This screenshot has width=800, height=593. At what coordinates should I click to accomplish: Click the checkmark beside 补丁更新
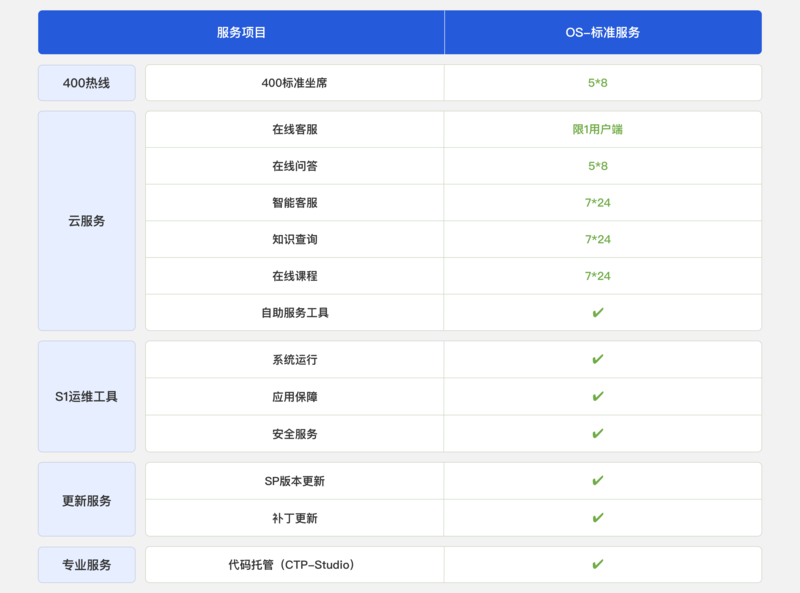click(x=598, y=518)
